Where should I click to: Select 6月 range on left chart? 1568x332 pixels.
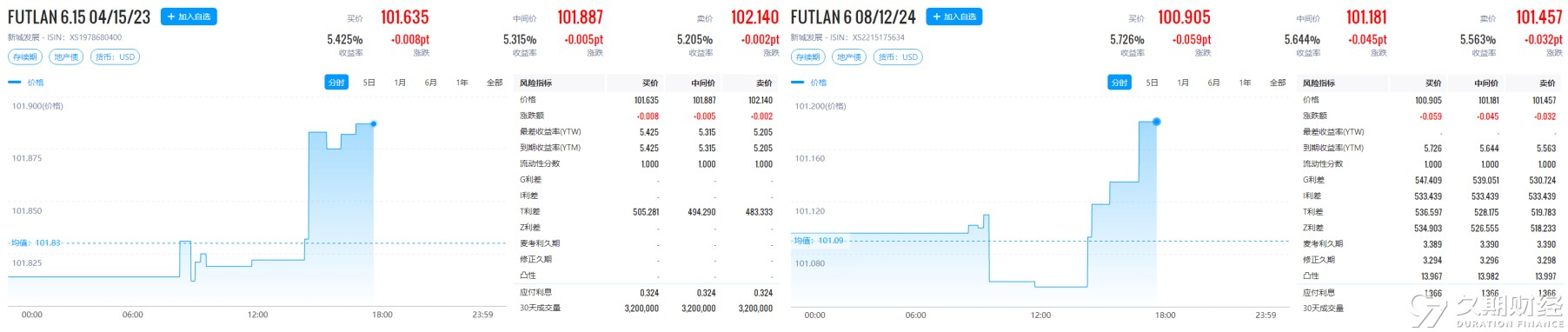pos(431,83)
